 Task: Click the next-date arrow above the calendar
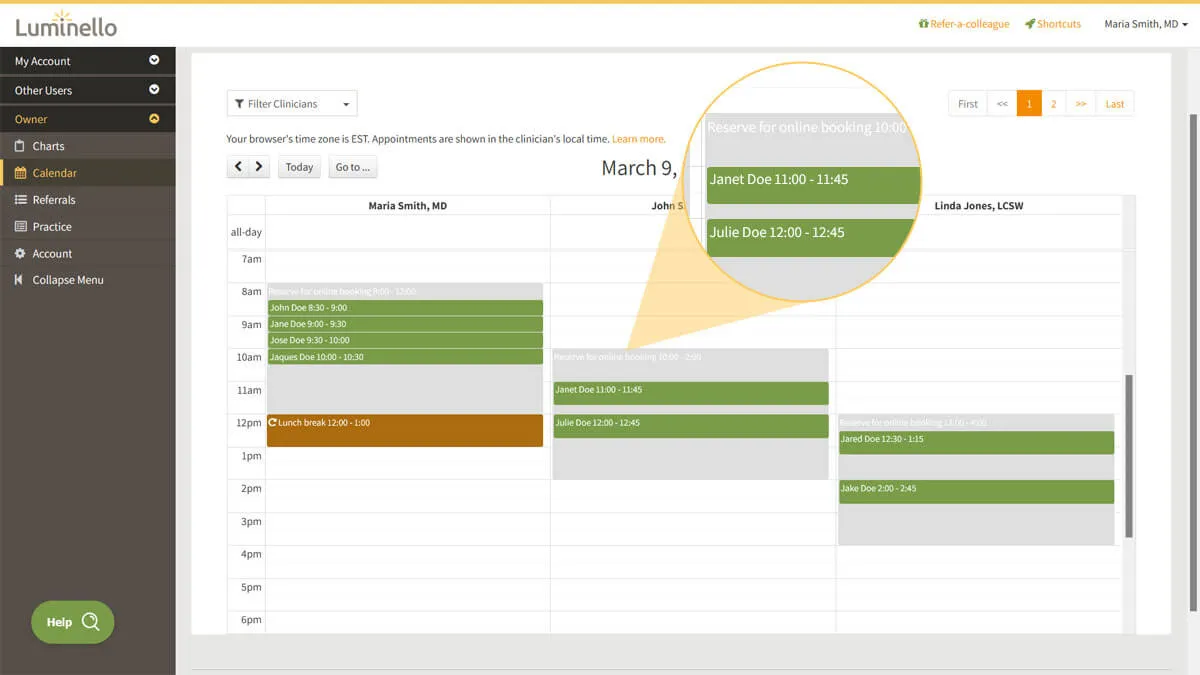point(259,167)
